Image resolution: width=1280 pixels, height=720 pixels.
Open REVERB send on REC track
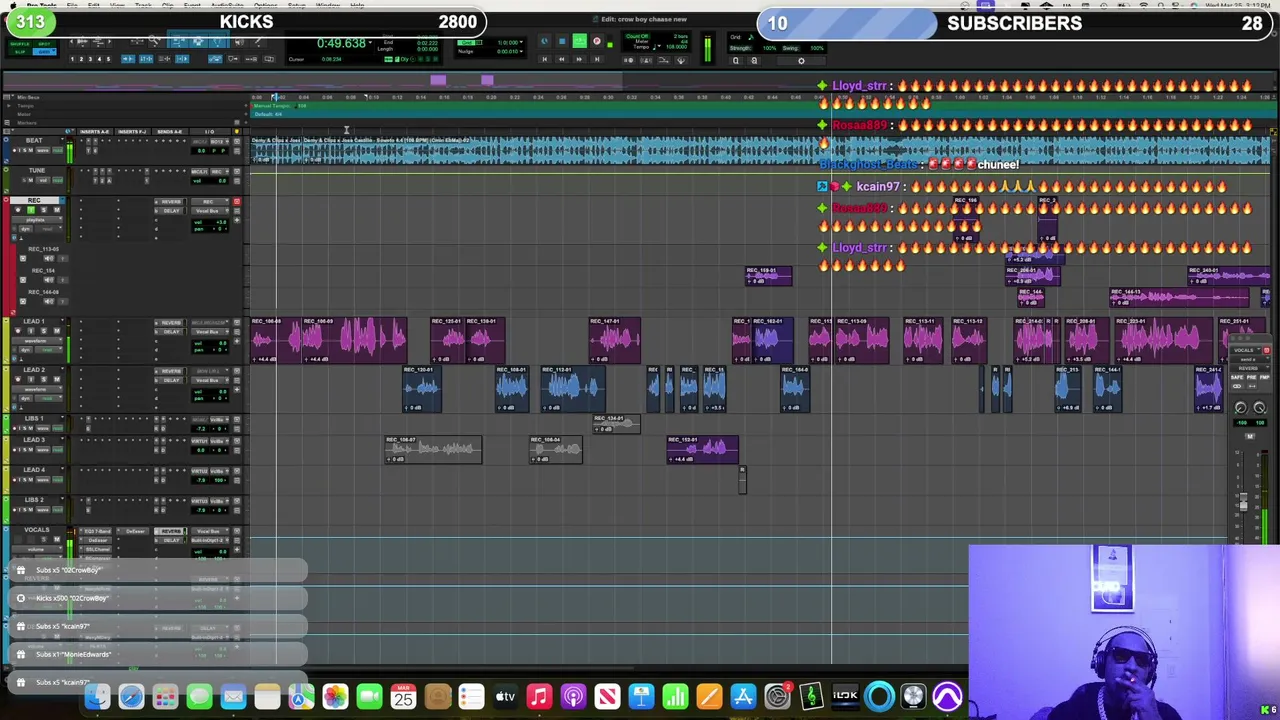coord(171,202)
